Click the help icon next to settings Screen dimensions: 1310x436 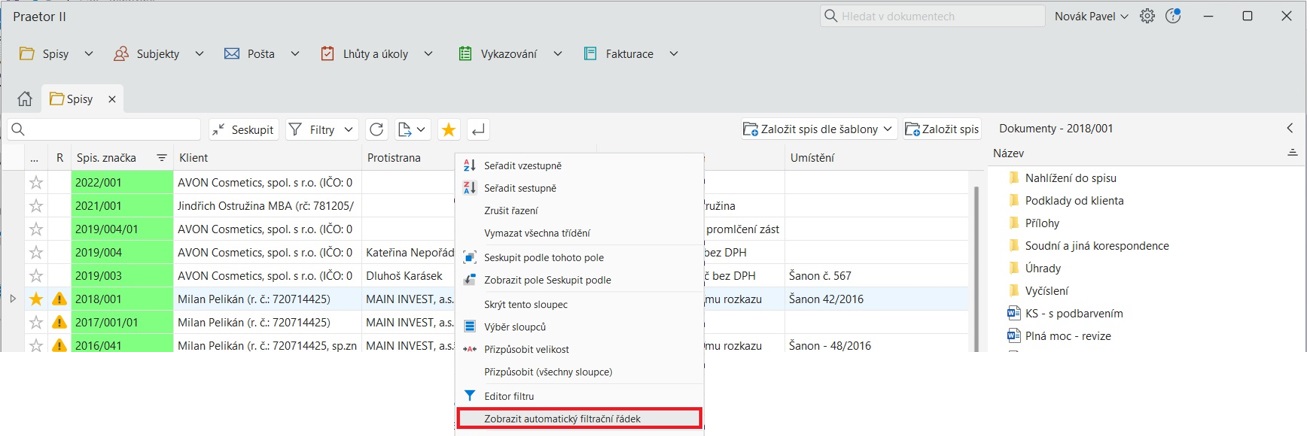coord(1174,16)
